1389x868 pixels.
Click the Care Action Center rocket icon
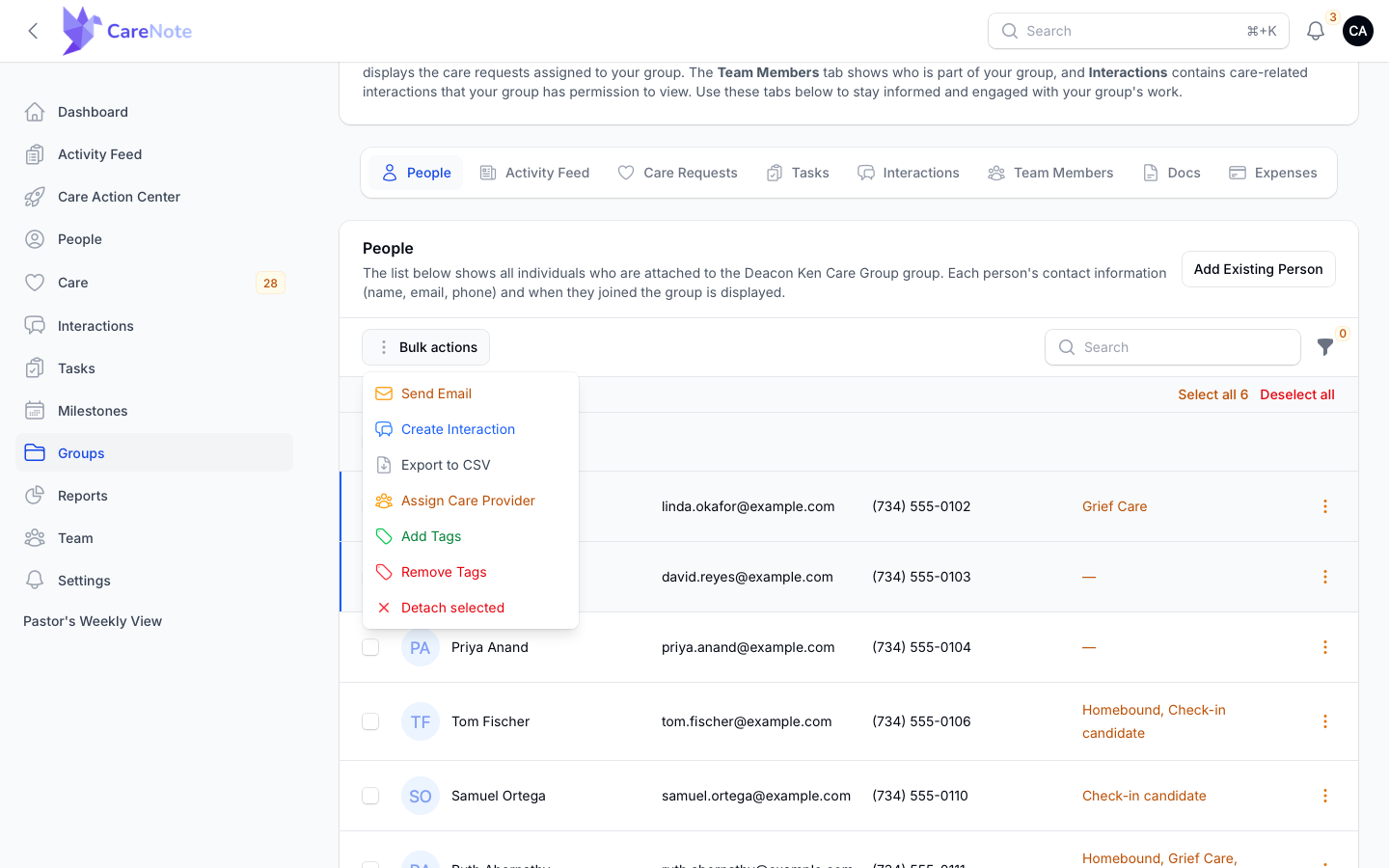coord(35,197)
